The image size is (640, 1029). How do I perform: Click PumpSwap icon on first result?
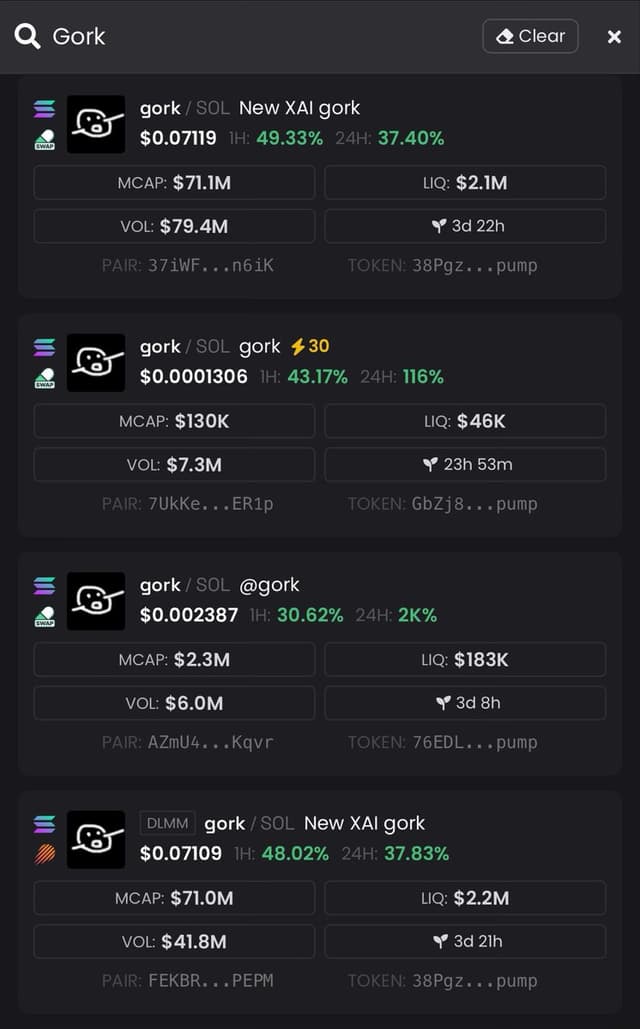(45, 140)
